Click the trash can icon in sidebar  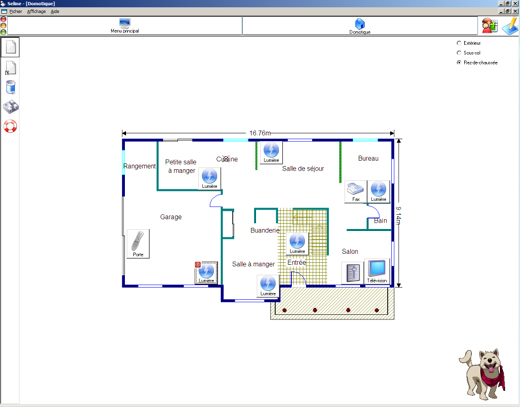(11, 87)
